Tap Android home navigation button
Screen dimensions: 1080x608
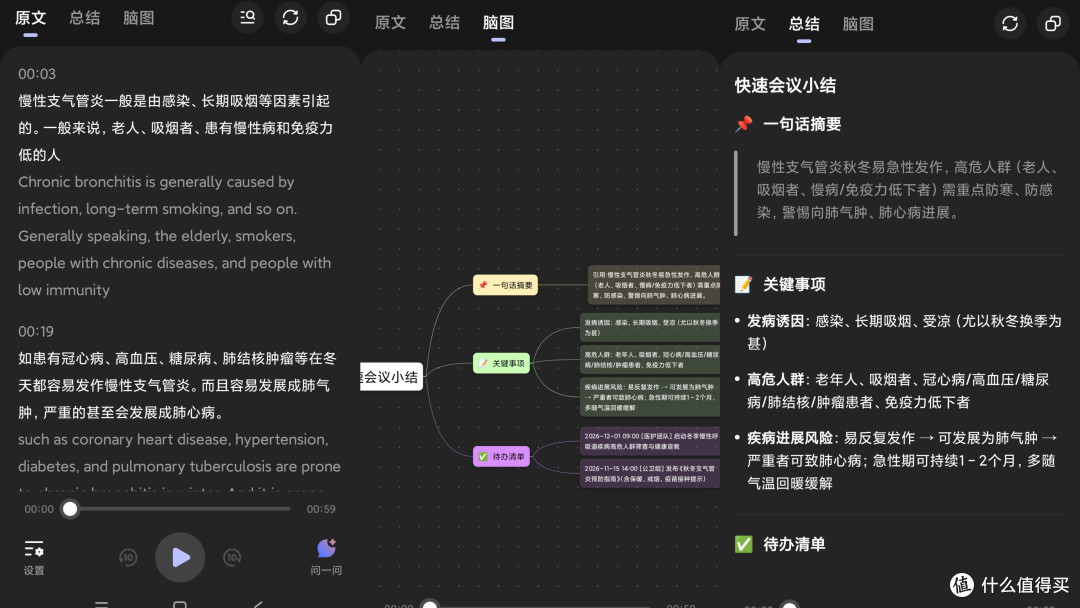(180, 604)
